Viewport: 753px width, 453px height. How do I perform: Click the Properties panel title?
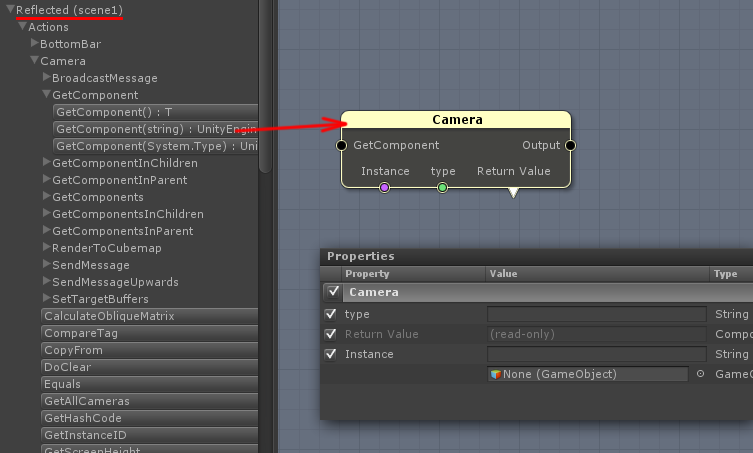[x=361, y=256]
